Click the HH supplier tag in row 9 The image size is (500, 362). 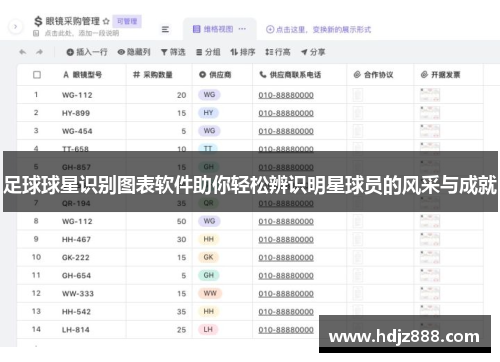tap(209, 239)
